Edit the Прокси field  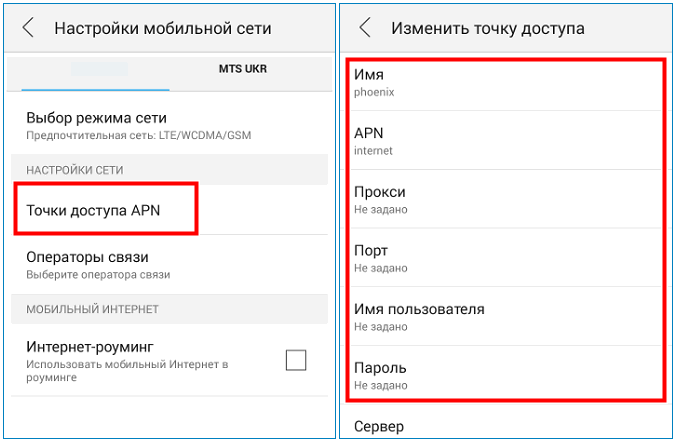click(505, 199)
